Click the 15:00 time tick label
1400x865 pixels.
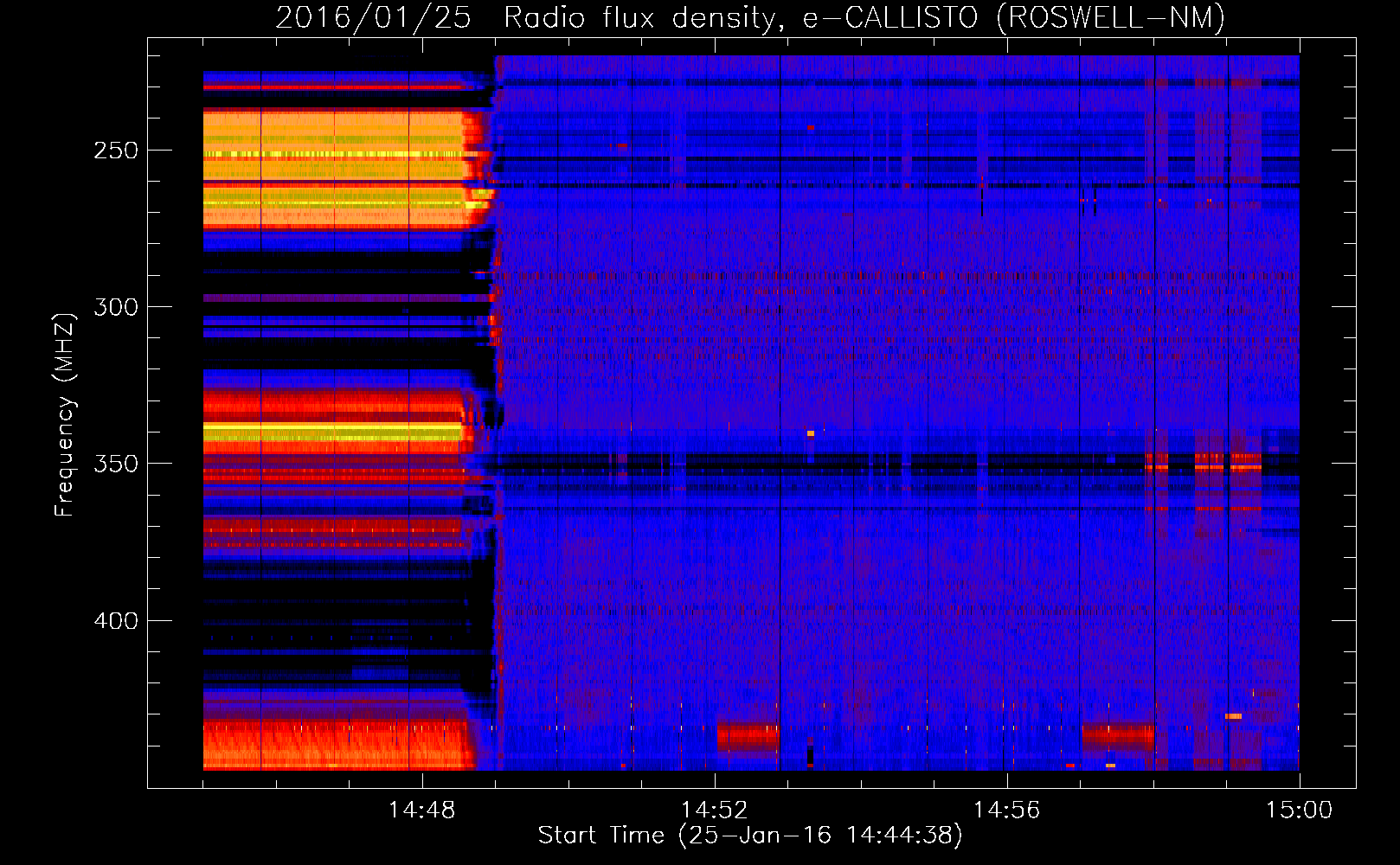pos(1299,811)
